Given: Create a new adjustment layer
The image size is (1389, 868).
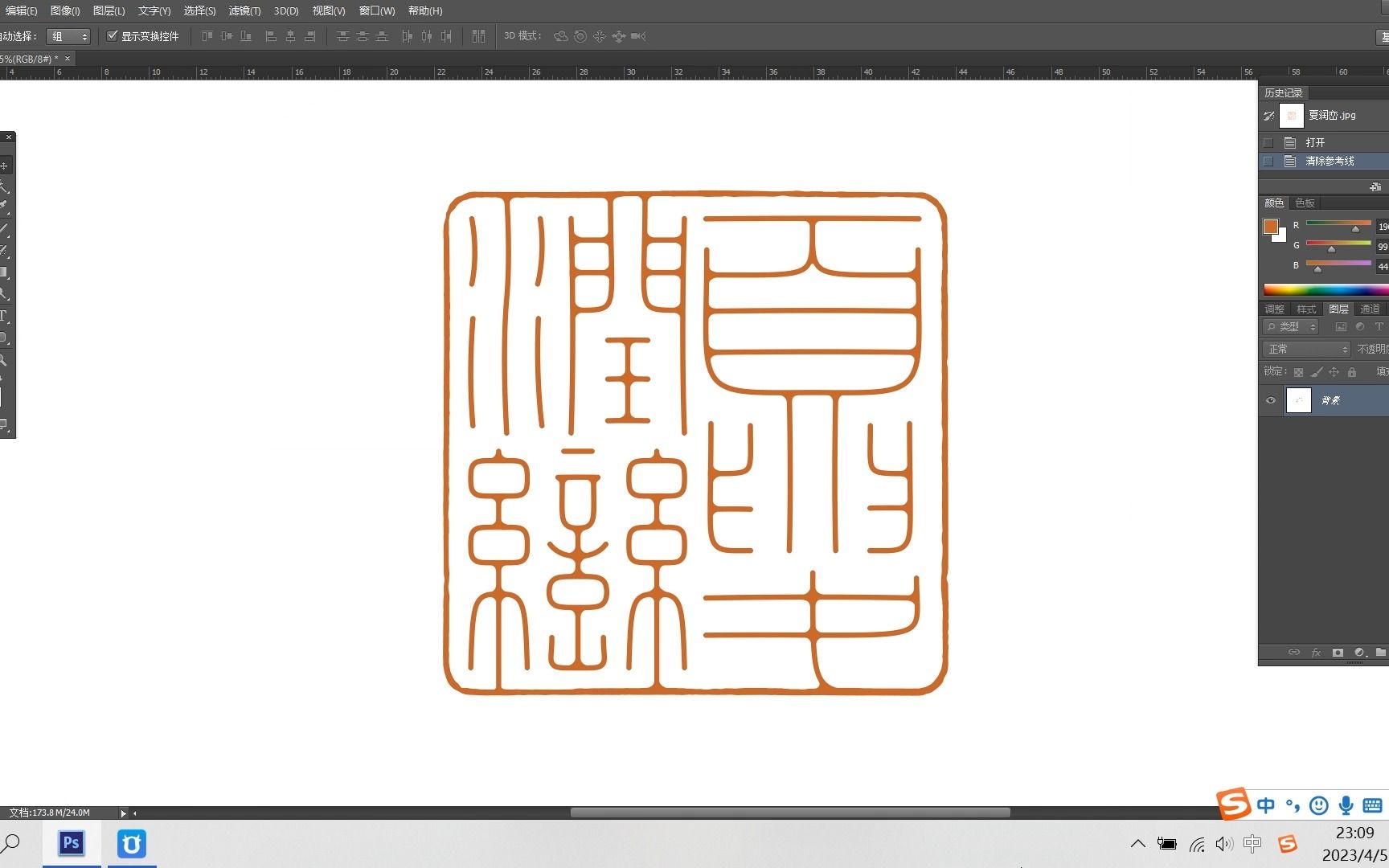Looking at the screenshot, I should (1359, 653).
